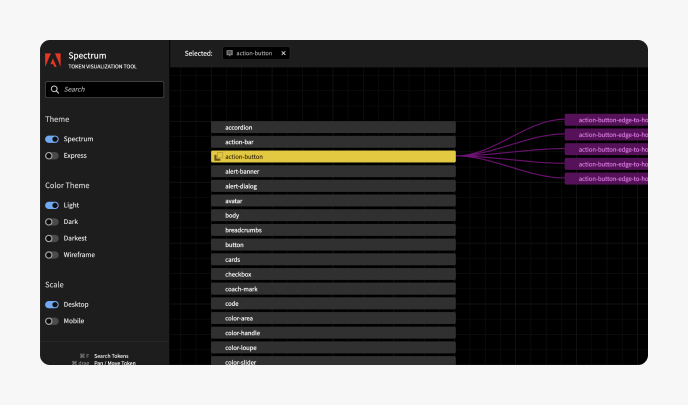
Task: Select the color-slider component row
Action: (x=333, y=361)
